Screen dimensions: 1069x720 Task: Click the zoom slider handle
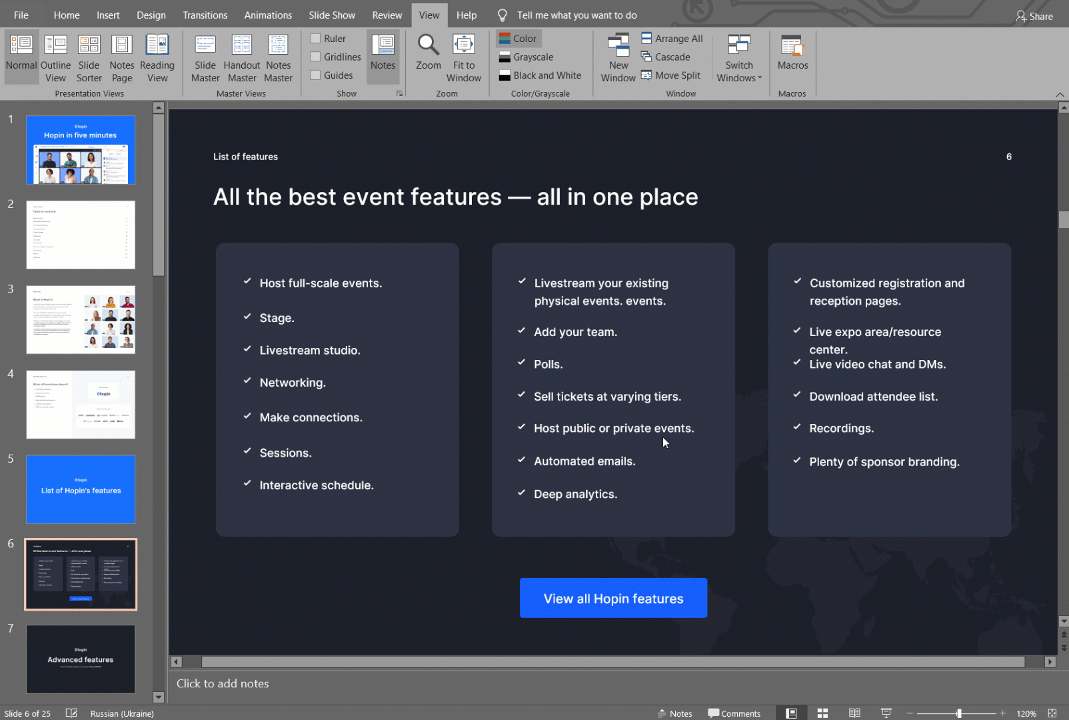[959, 713]
